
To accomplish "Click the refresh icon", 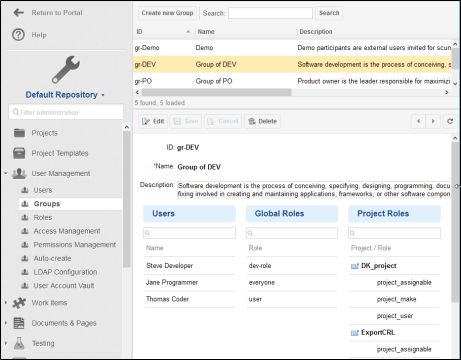I will (x=450, y=121).
